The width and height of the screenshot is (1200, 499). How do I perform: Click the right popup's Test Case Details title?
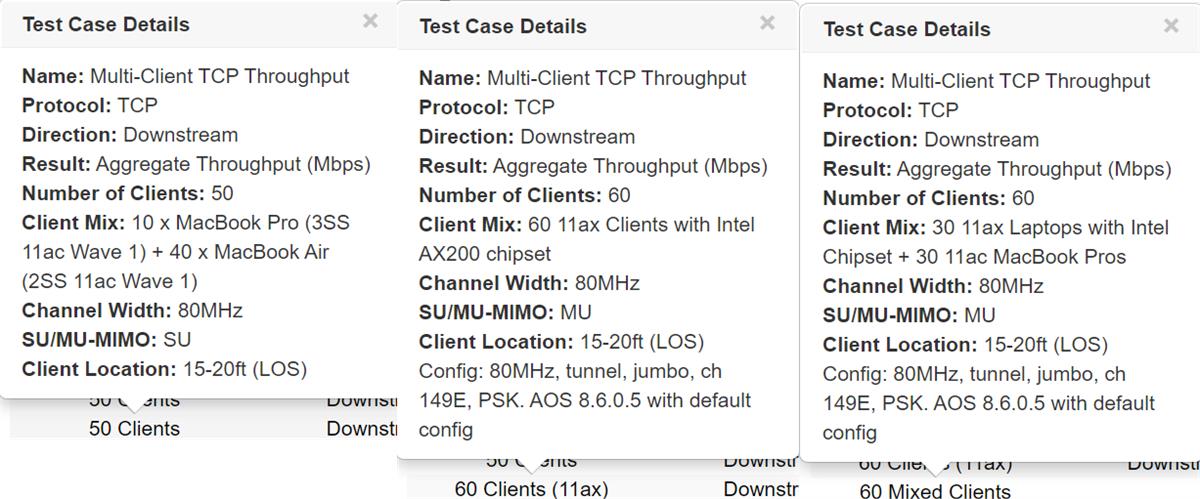(907, 29)
